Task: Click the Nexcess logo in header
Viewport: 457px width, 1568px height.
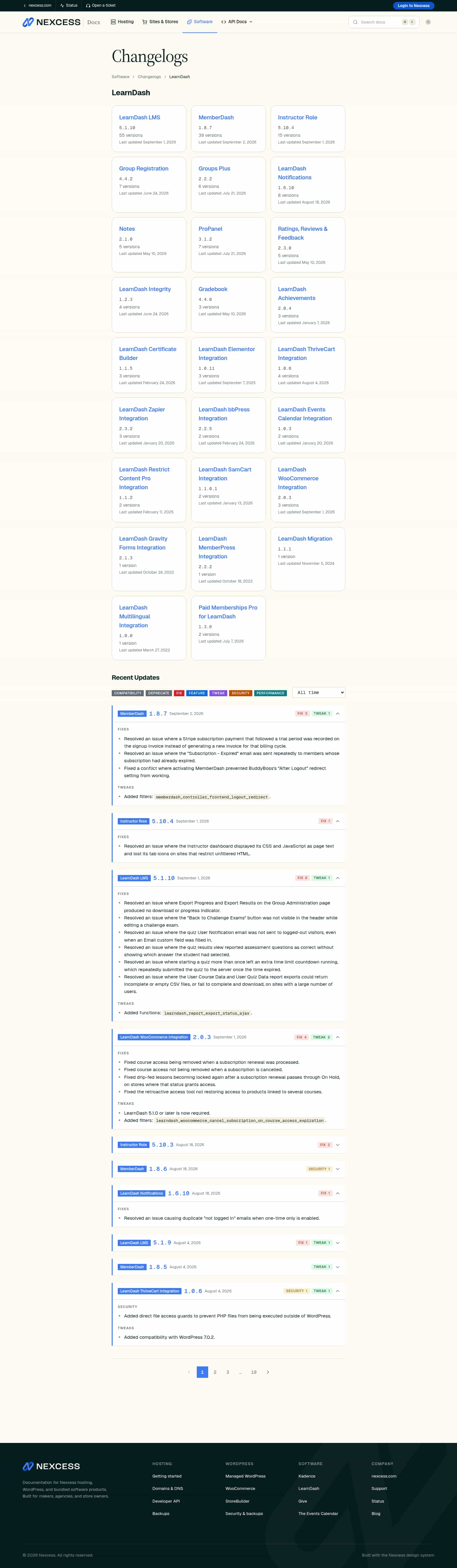Action: [52, 22]
